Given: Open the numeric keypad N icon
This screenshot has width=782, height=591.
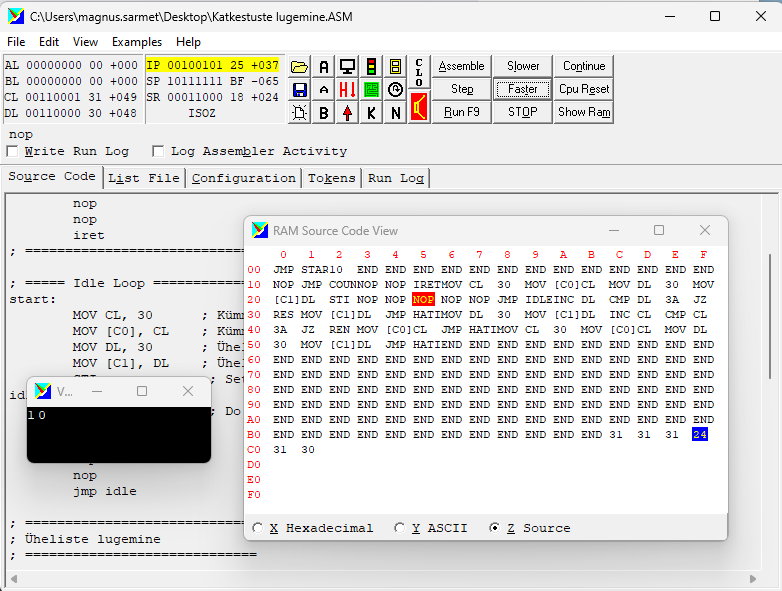Looking at the screenshot, I should click(395, 113).
